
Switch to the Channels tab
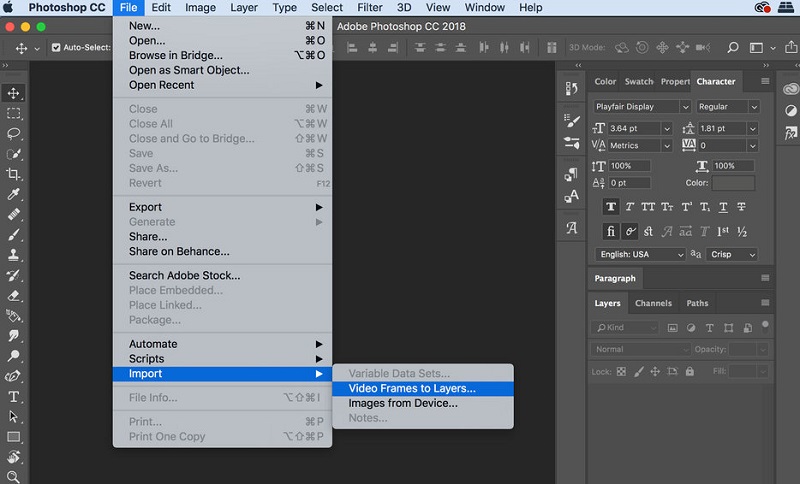[x=653, y=303]
